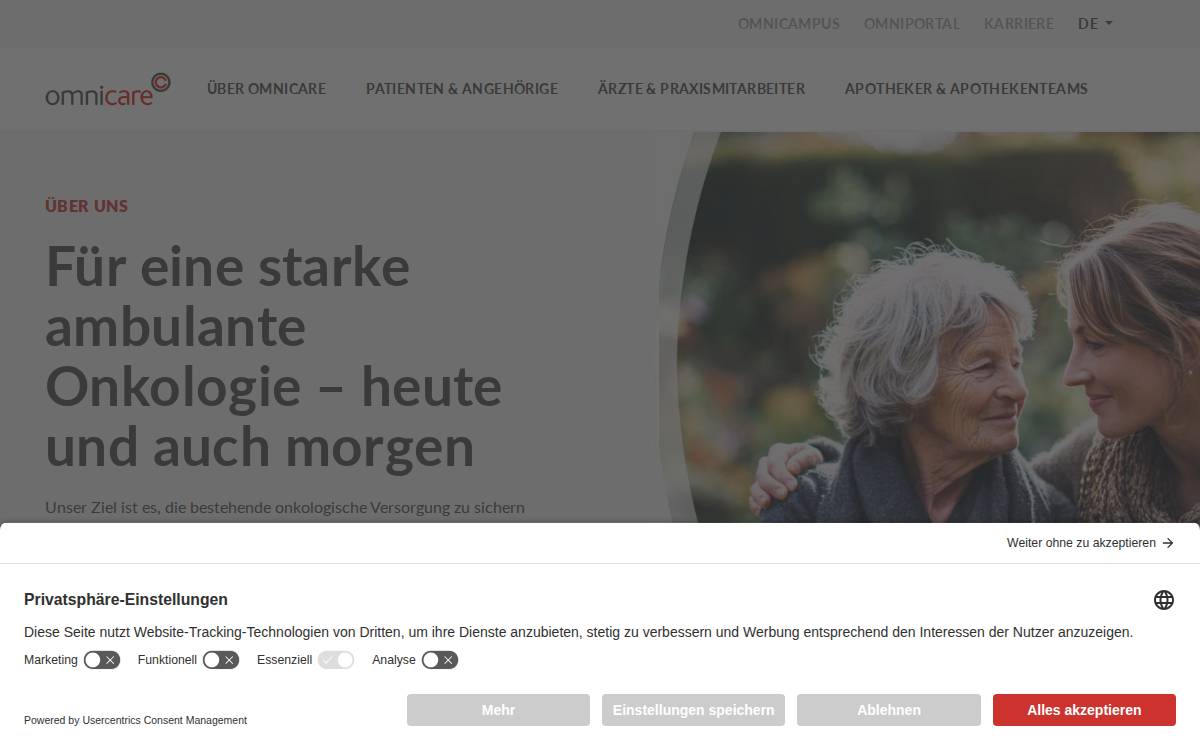
Task: Open the Patienten & Angehörige menu
Action: tap(462, 88)
